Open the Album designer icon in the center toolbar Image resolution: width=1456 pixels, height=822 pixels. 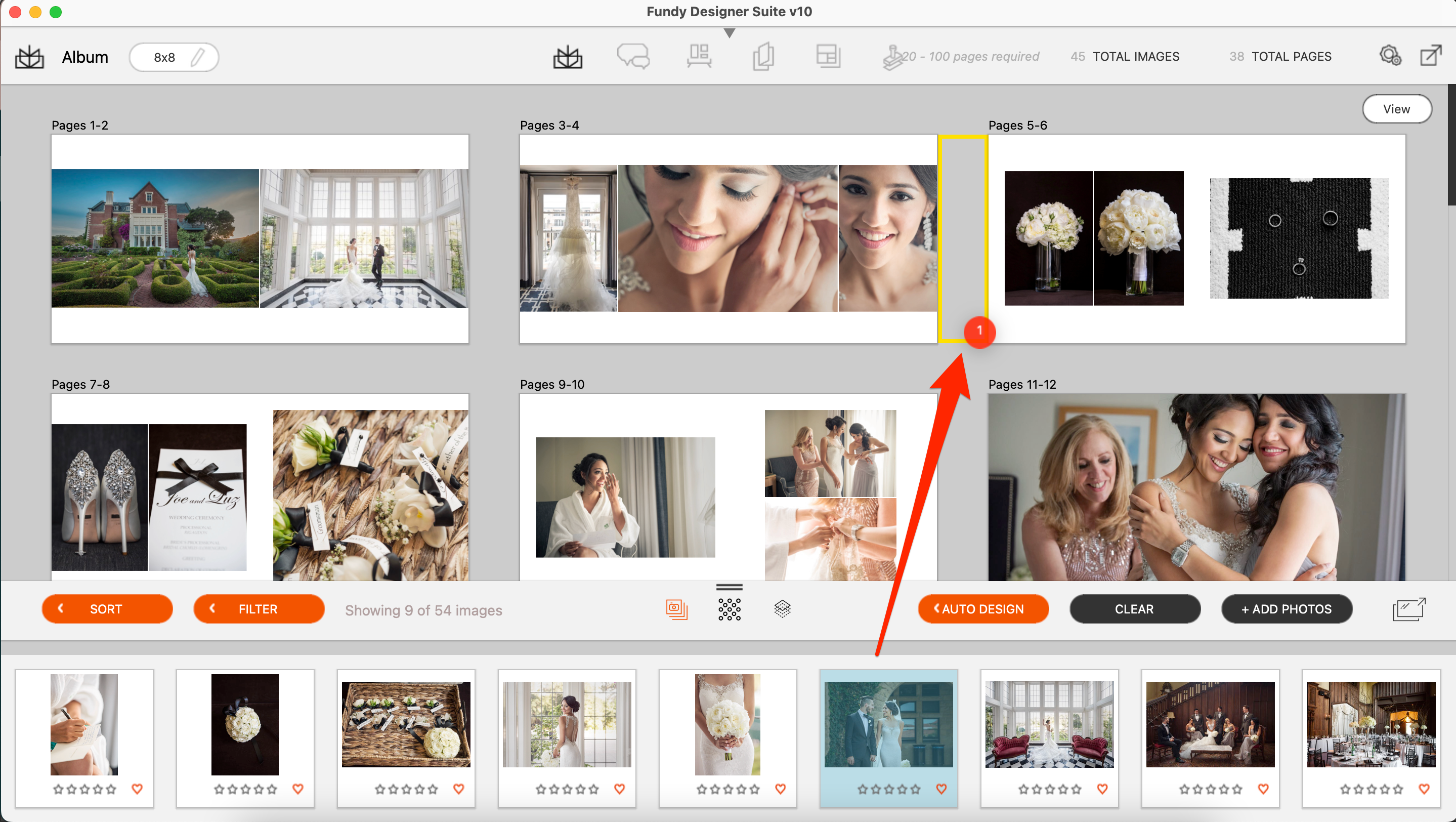coord(568,57)
